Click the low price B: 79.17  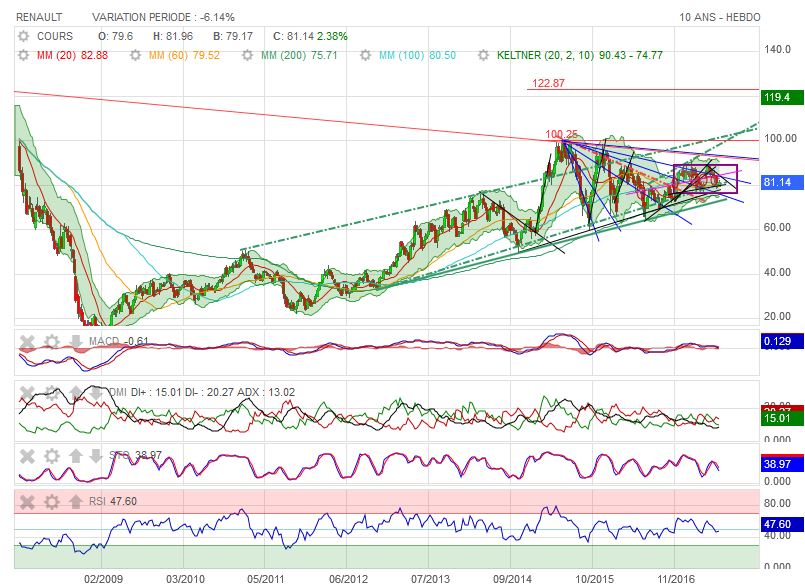(x=233, y=36)
